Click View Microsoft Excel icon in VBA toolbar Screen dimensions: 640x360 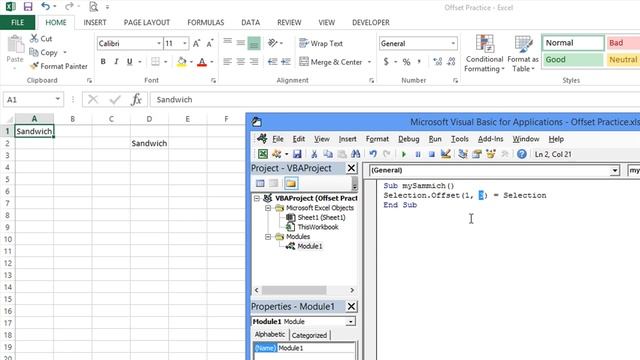pos(263,154)
